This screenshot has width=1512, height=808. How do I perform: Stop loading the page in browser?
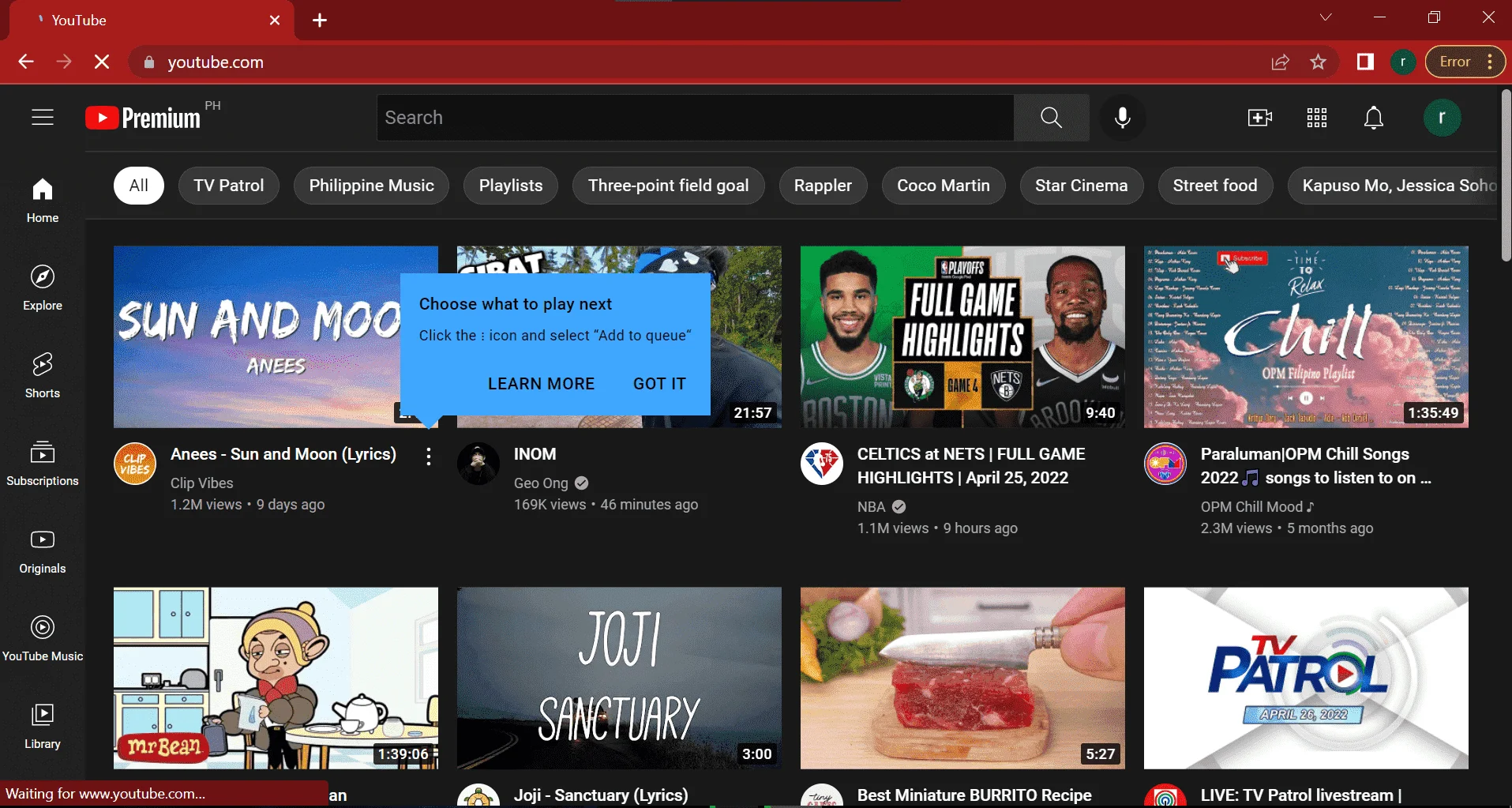tap(102, 62)
